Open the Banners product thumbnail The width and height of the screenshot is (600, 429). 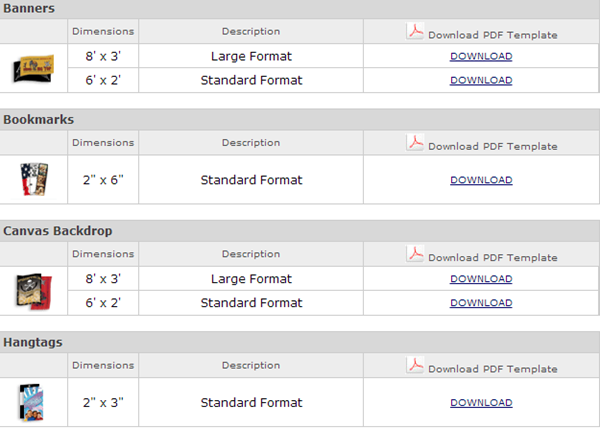tap(34, 69)
